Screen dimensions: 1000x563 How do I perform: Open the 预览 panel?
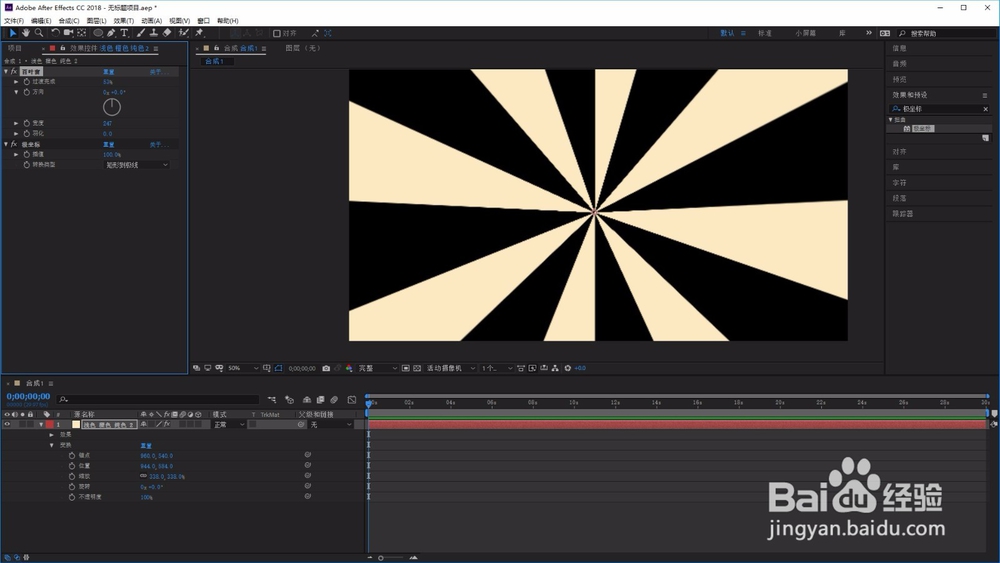pos(900,80)
